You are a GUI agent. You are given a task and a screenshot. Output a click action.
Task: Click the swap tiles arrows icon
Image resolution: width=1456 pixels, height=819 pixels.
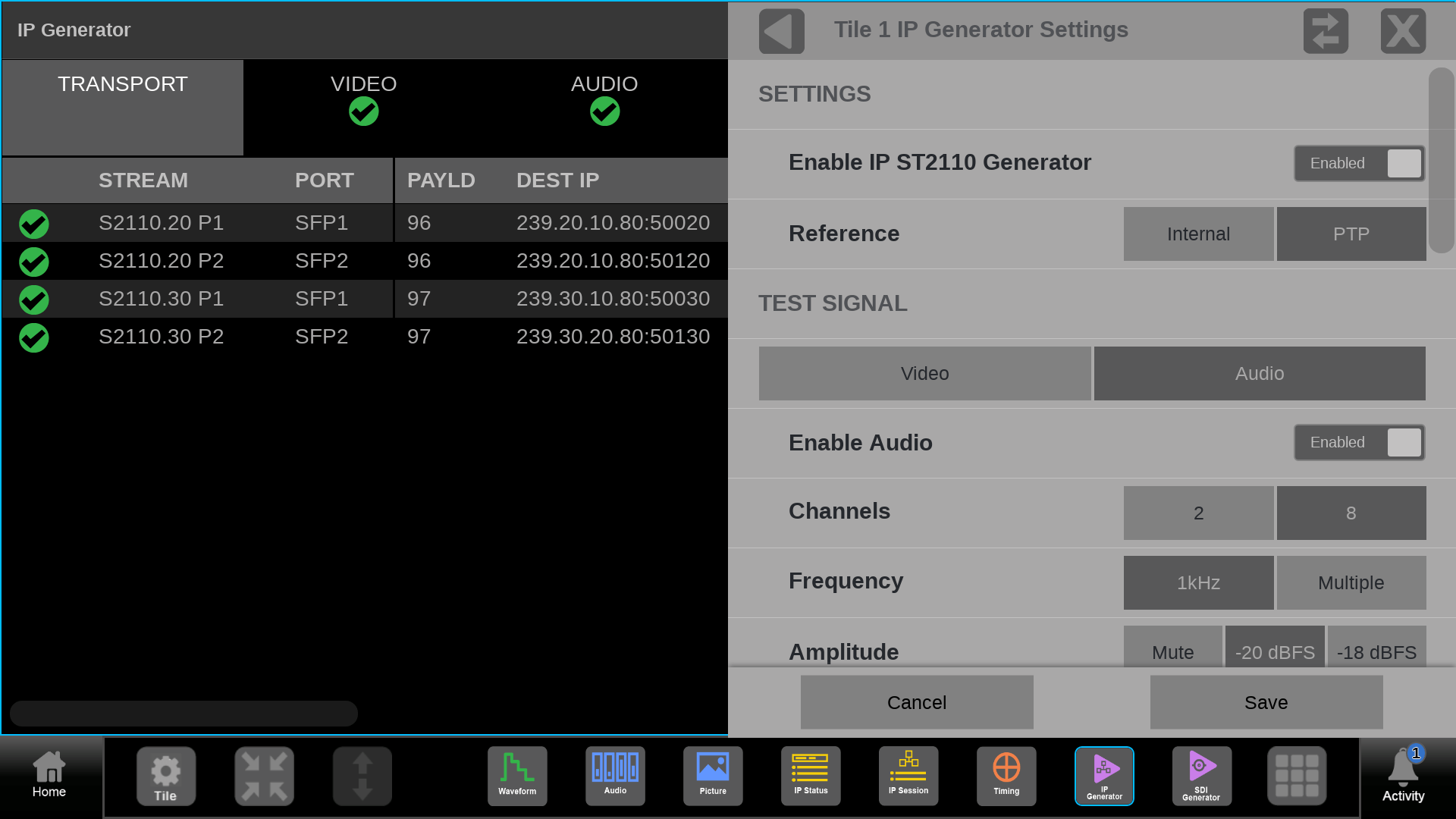[x=1326, y=31]
